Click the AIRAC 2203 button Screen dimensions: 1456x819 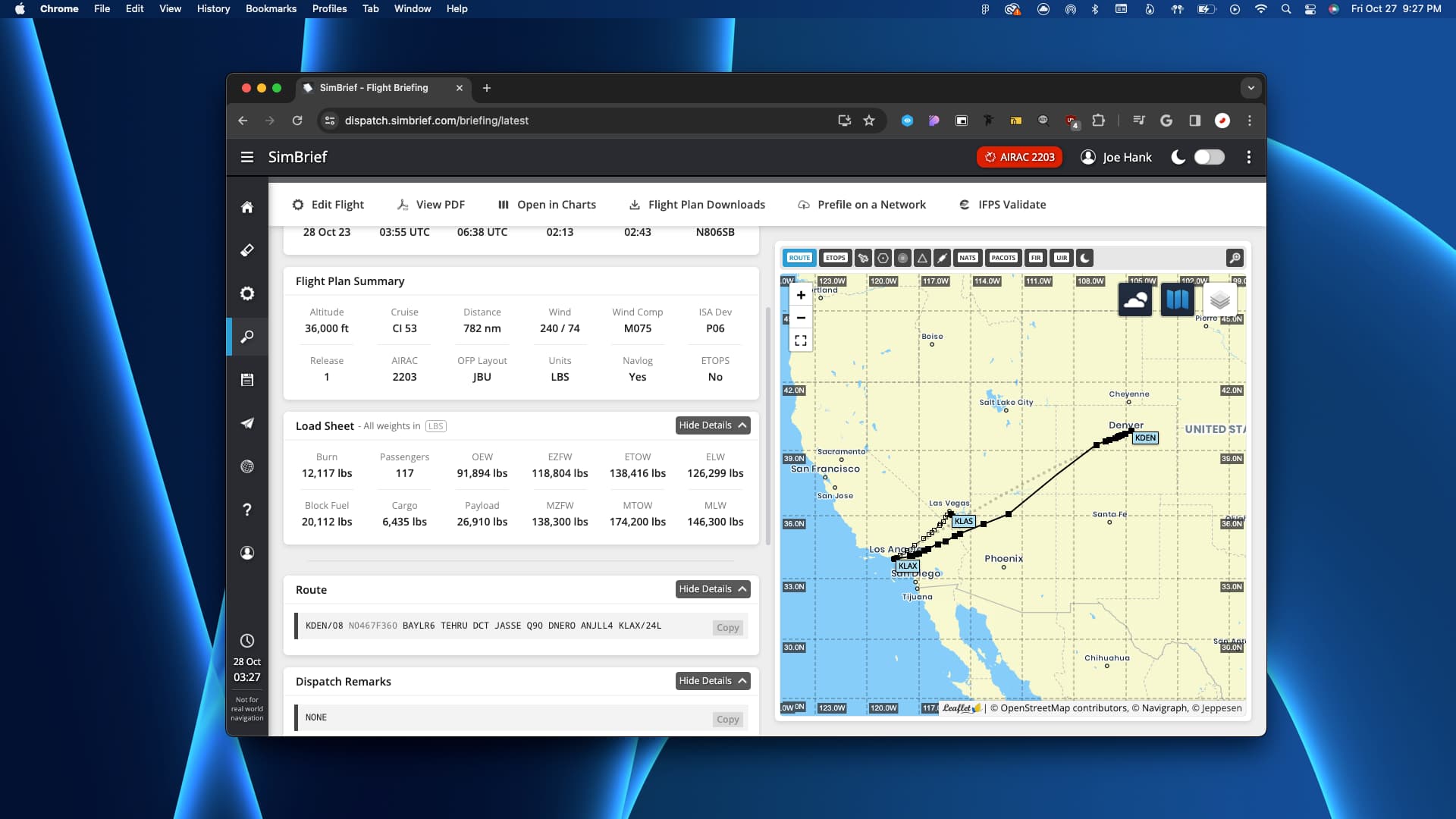pyautogui.click(x=1019, y=157)
